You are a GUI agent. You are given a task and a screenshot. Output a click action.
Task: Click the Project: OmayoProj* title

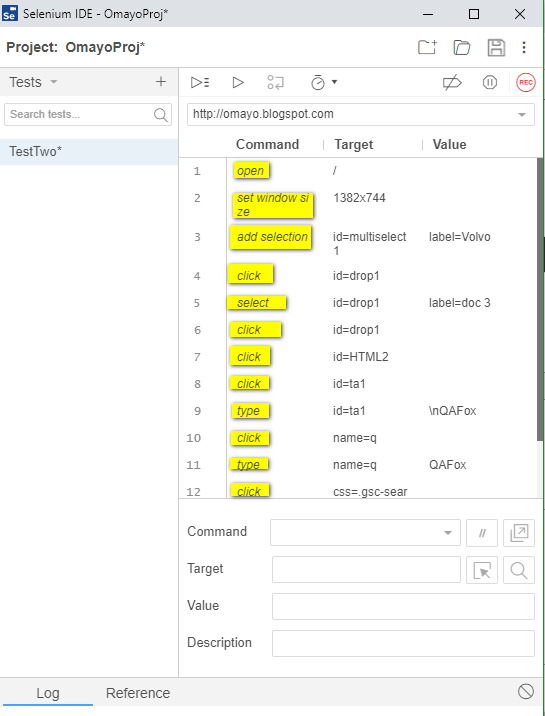click(x=76, y=47)
